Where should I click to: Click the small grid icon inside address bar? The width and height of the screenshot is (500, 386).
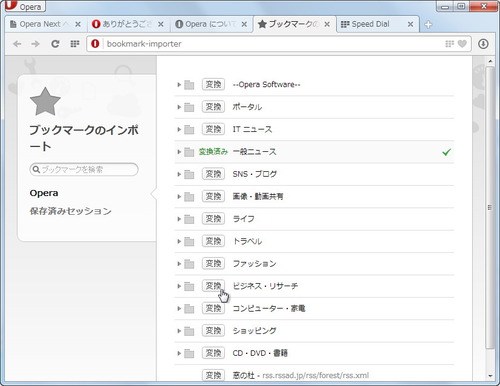(x=449, y=44)
